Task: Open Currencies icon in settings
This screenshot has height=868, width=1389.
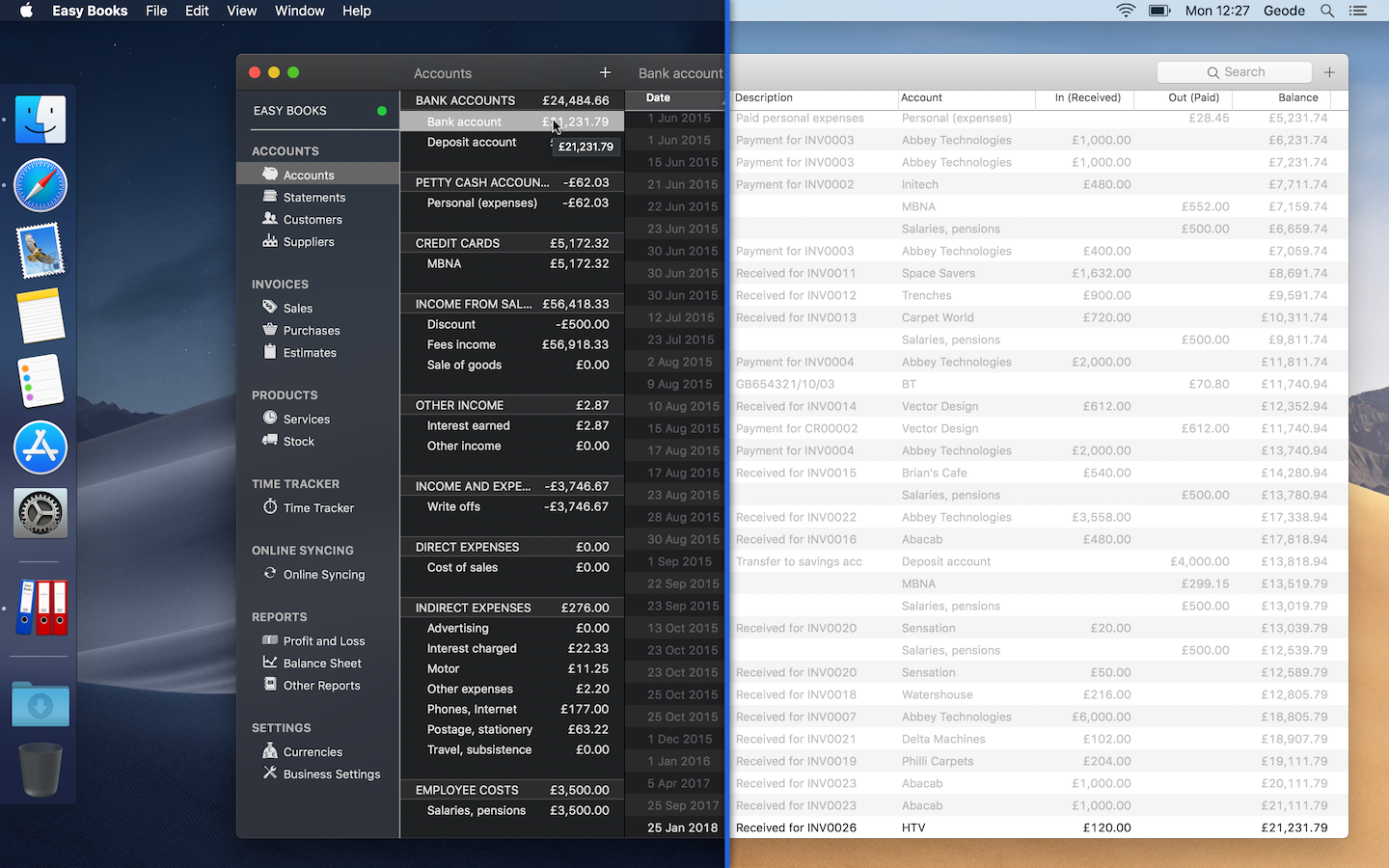Action: [x=270, y=751]
